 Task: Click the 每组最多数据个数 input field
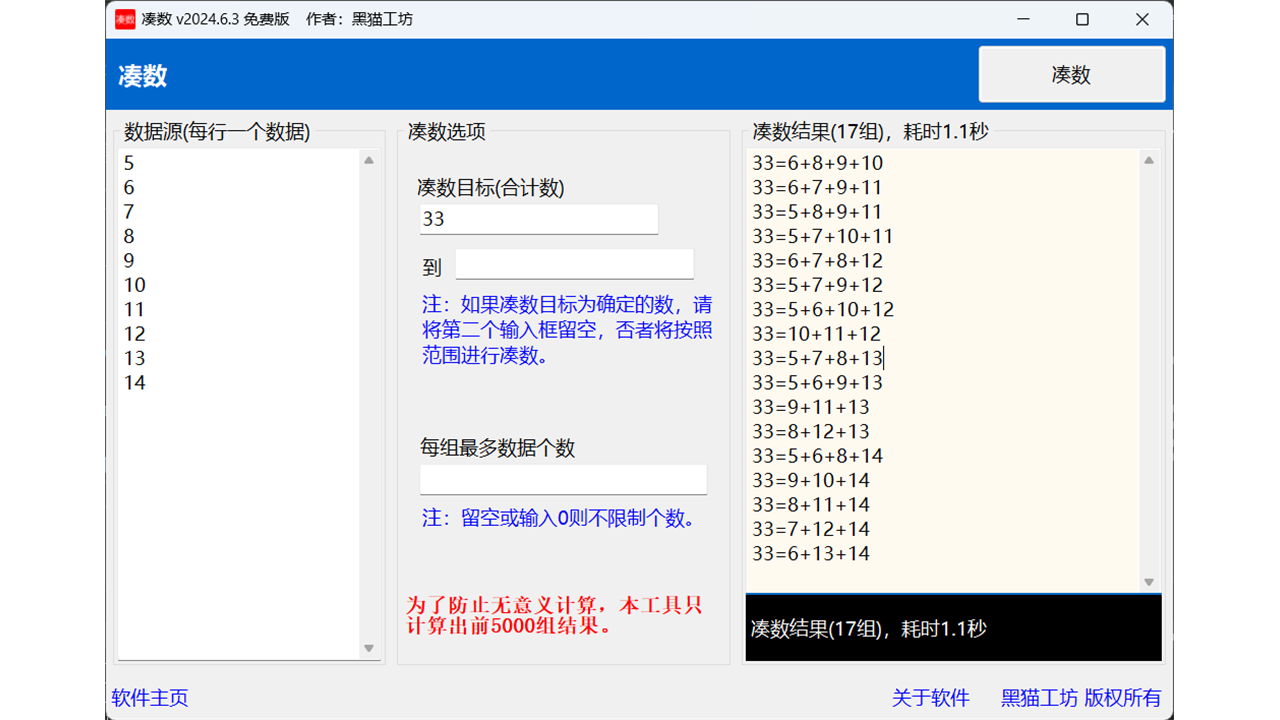(563, 479)
